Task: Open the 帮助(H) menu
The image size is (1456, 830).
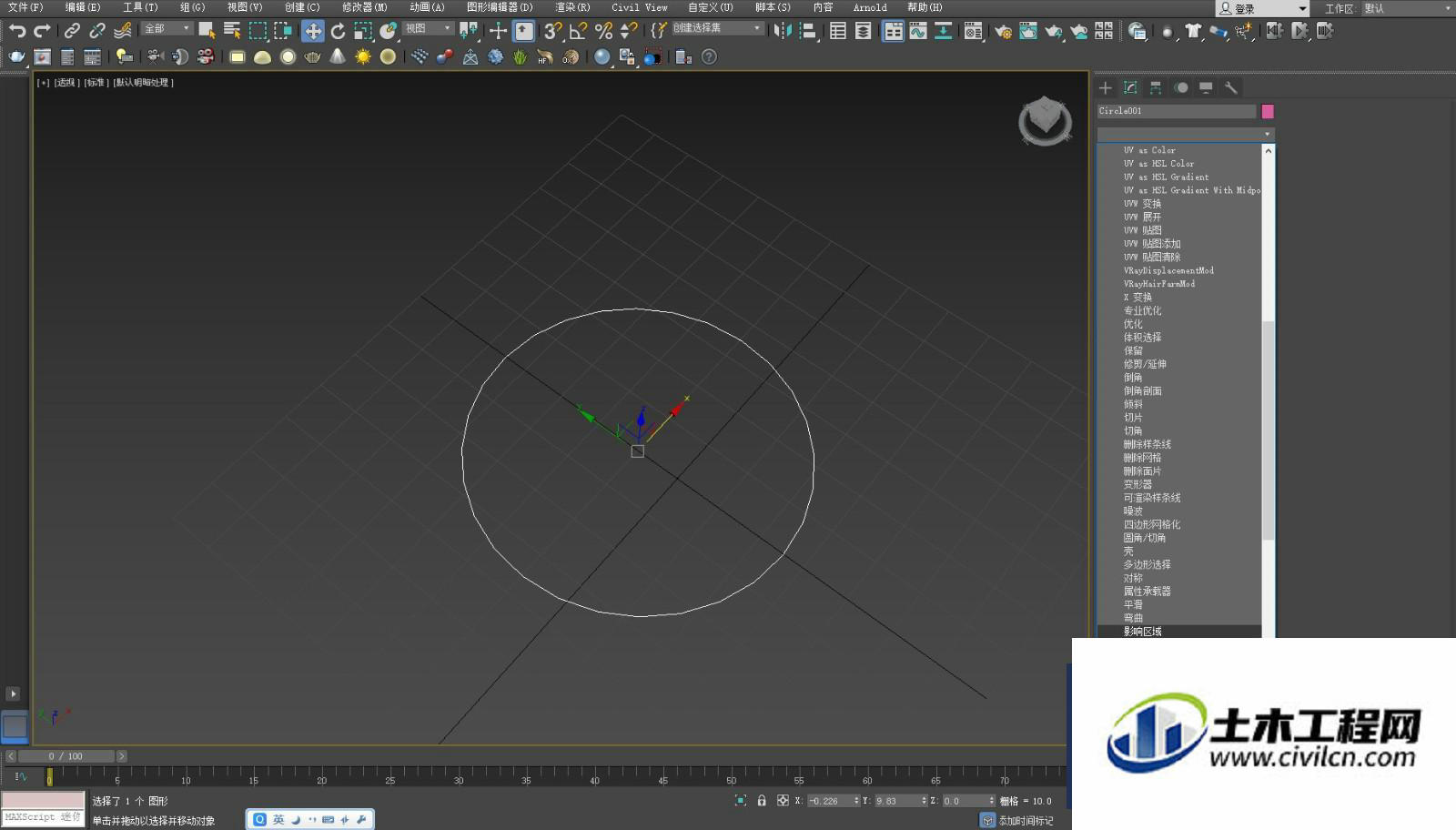Action: [925, 7]
